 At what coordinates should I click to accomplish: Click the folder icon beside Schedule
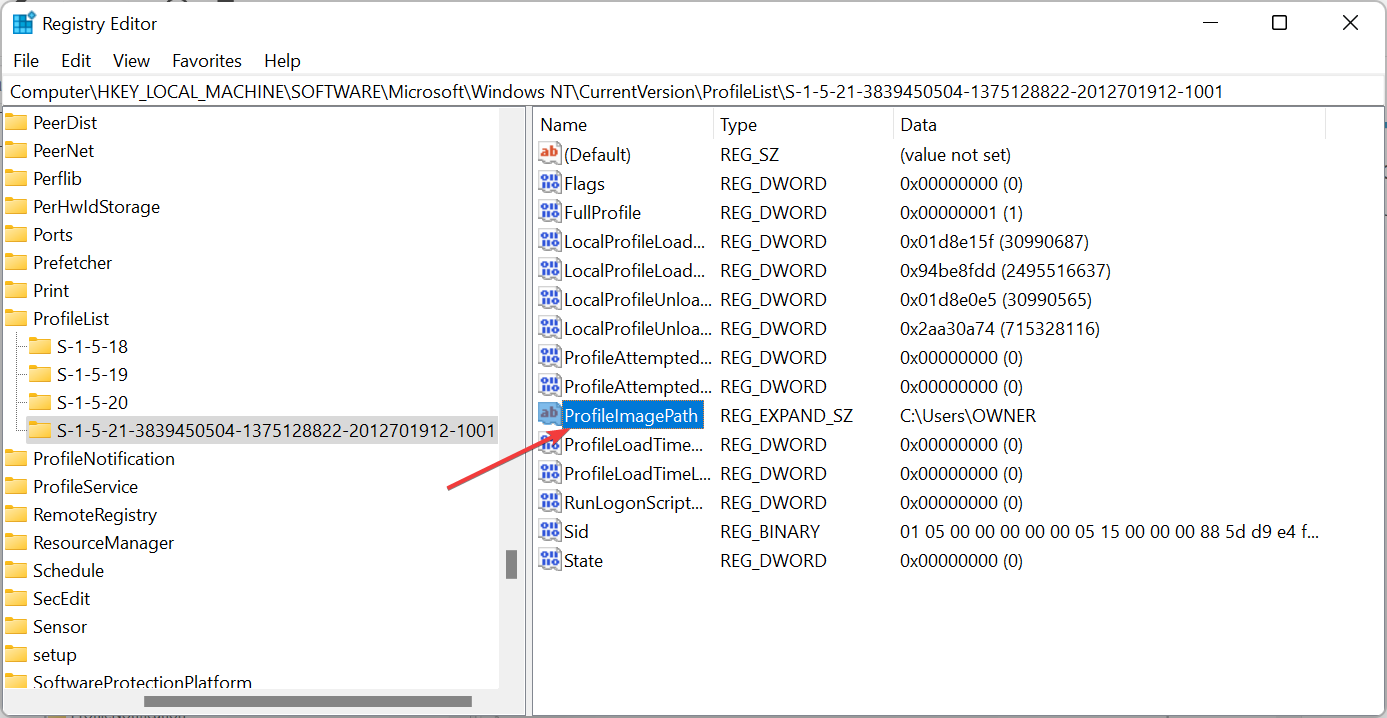coord(16,571)
